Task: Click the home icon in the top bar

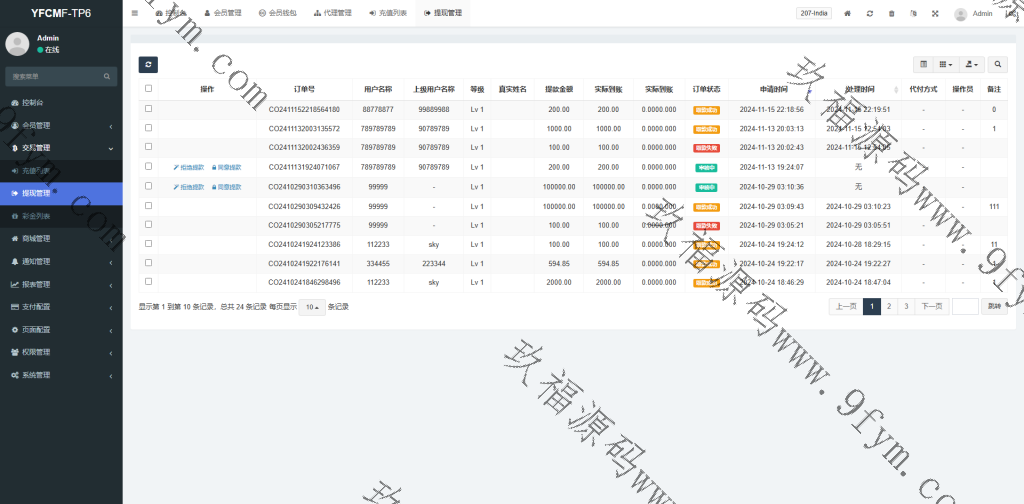Action: pos(848,13)
